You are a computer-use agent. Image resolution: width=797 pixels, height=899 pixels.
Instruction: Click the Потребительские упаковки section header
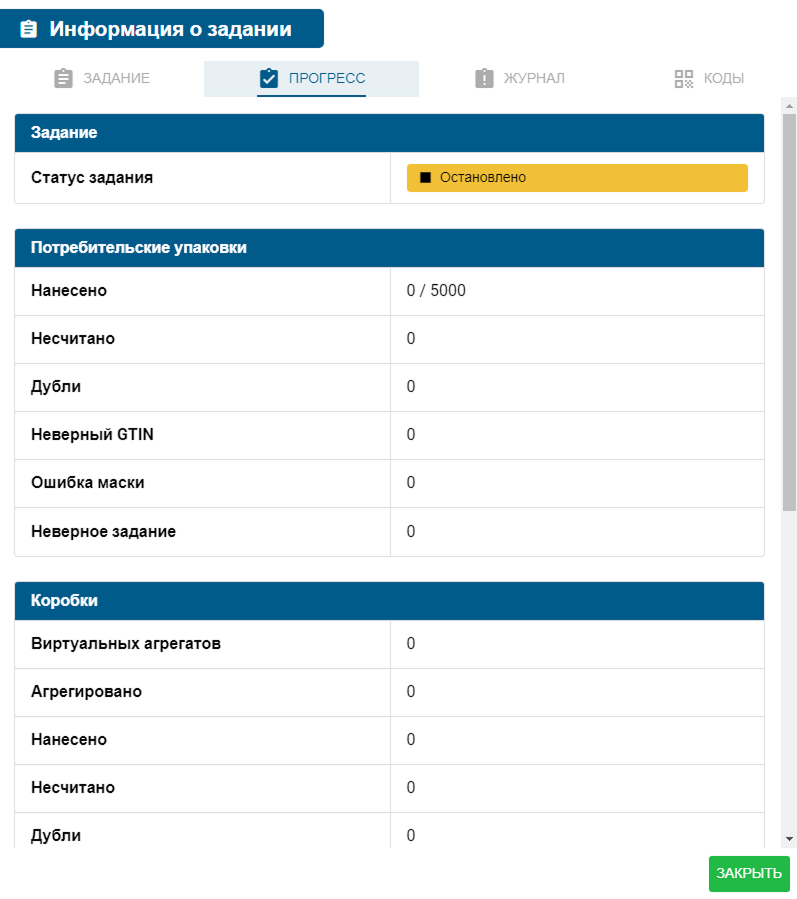(x=389, y=247)
